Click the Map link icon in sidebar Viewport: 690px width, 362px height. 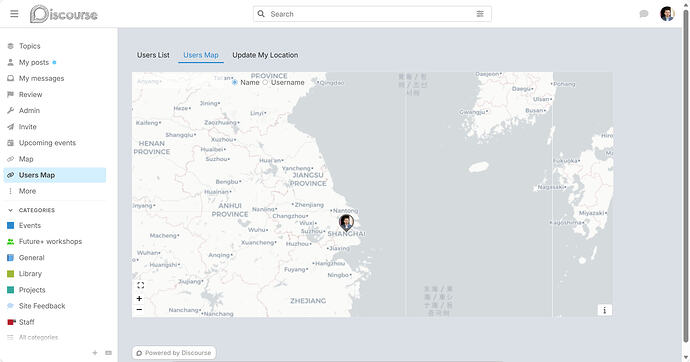(x=11, y=159)
